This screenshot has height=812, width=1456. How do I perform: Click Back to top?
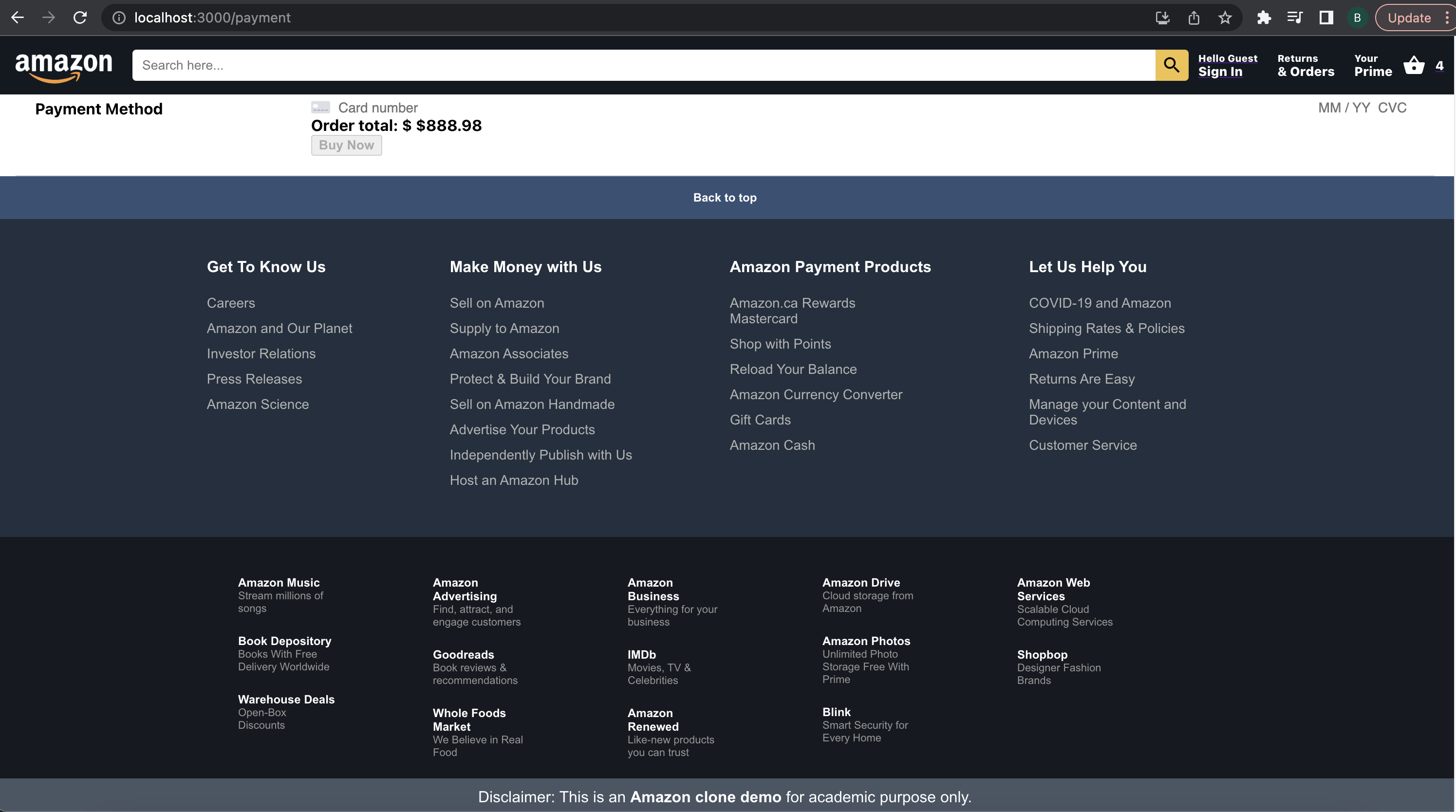725,197
